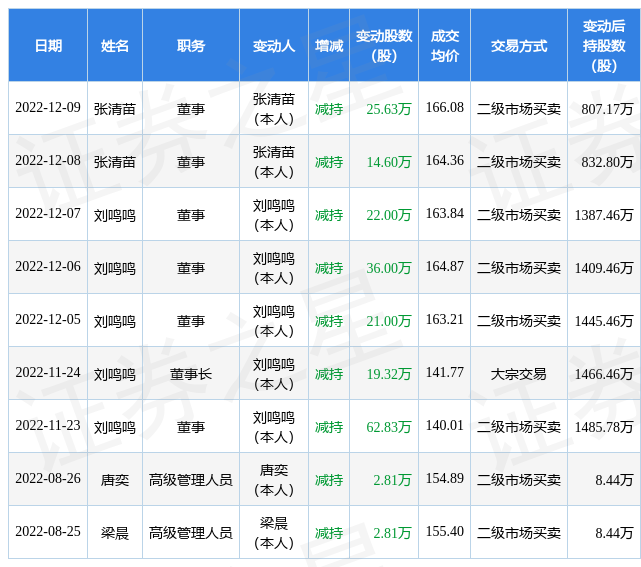
Task: Click the 大宗交易 trade method cell
Action: (519, 374)
